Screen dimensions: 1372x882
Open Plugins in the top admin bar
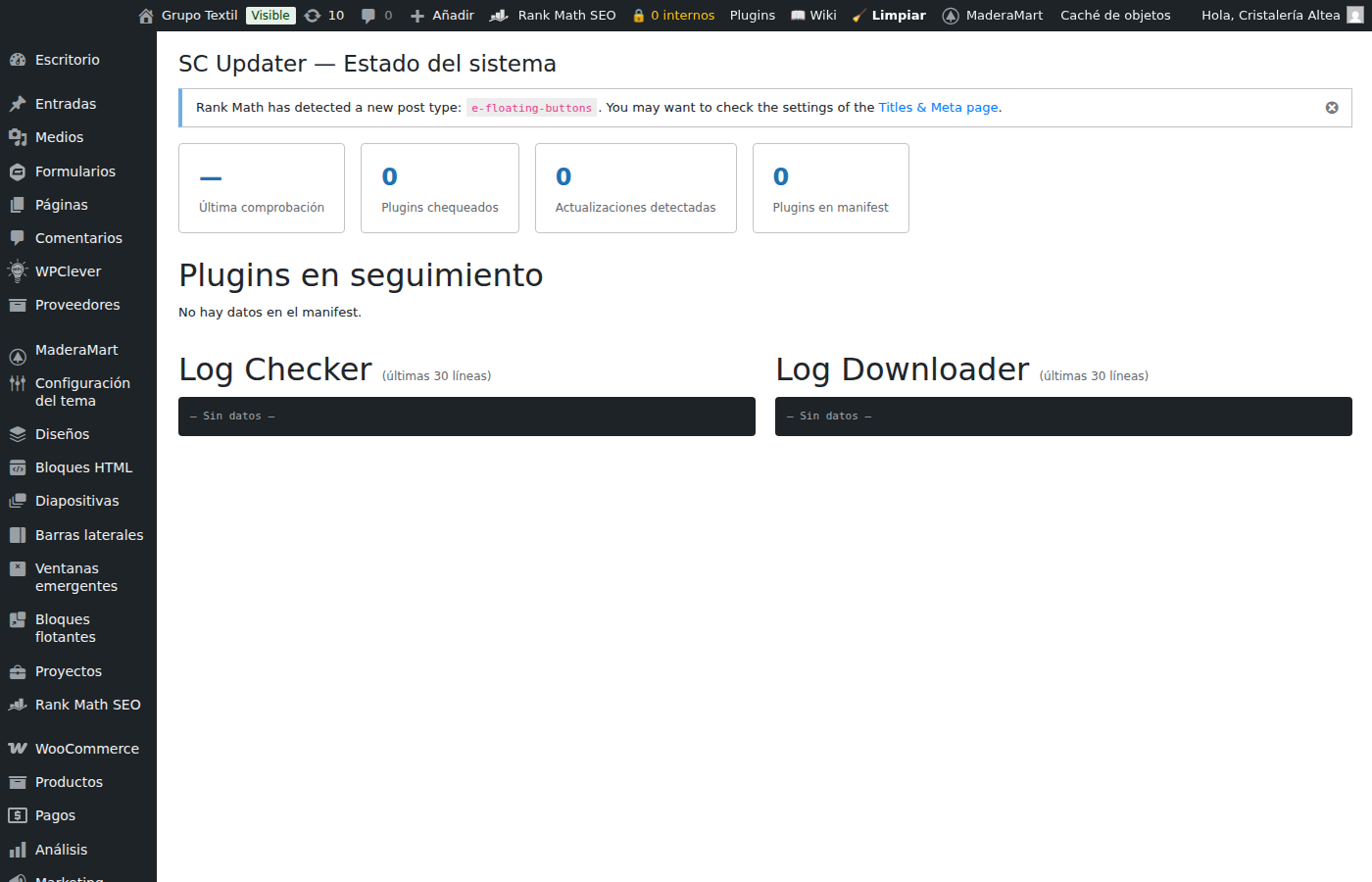752,16
